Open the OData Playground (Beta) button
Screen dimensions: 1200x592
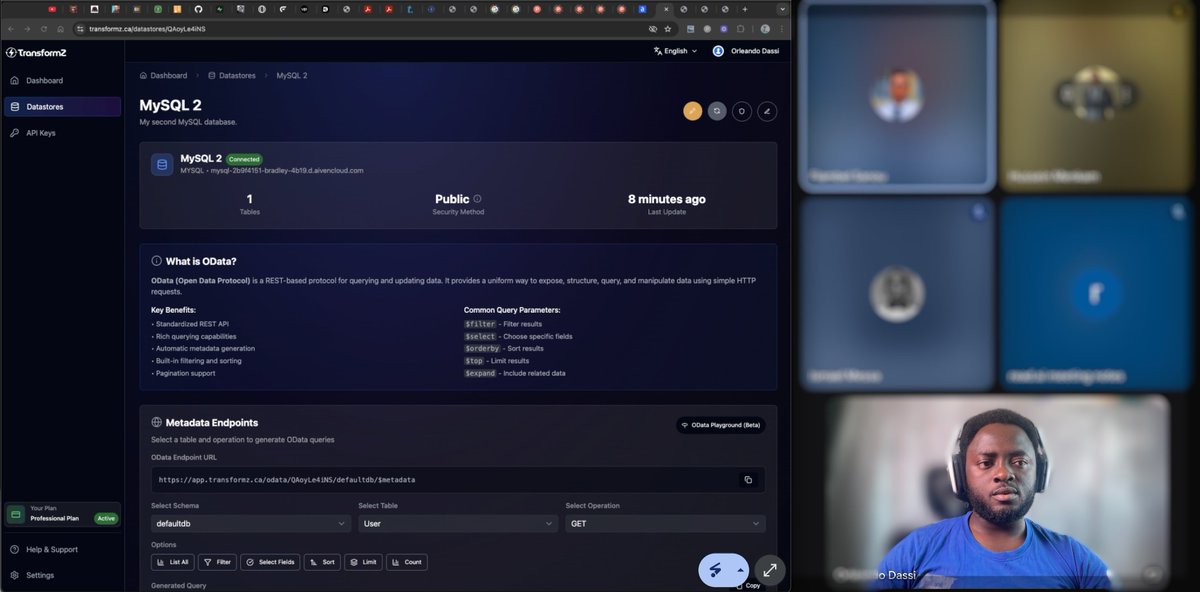[x=721, y=425]
